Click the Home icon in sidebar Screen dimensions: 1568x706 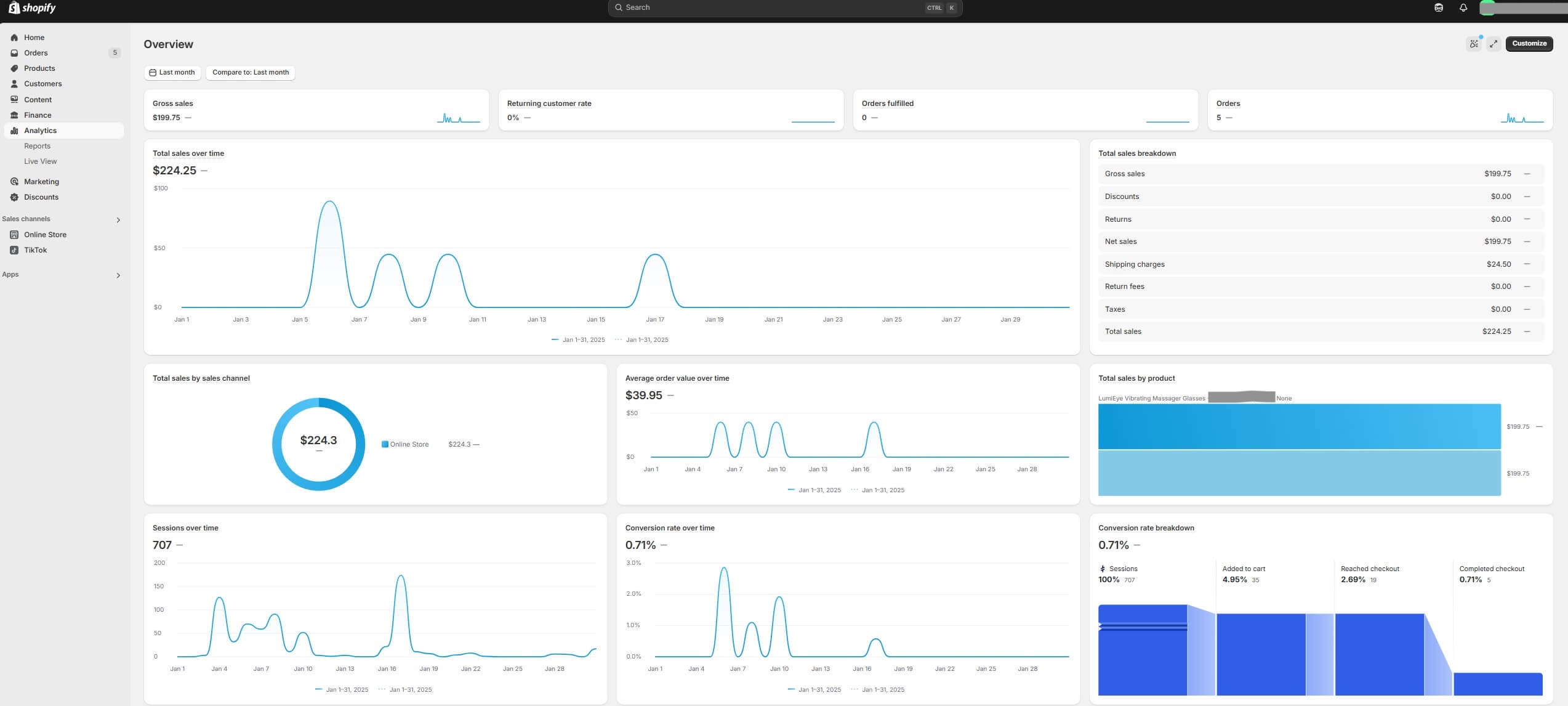14,38
